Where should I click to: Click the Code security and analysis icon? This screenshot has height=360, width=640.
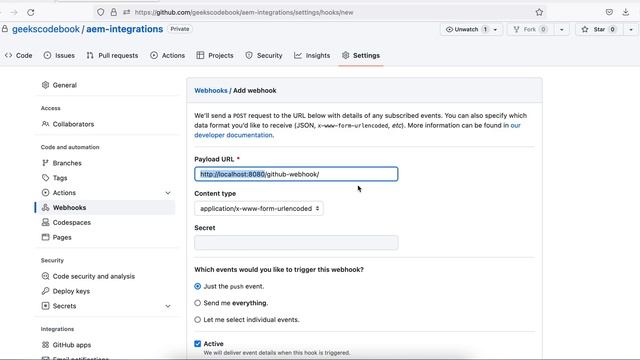45,276
